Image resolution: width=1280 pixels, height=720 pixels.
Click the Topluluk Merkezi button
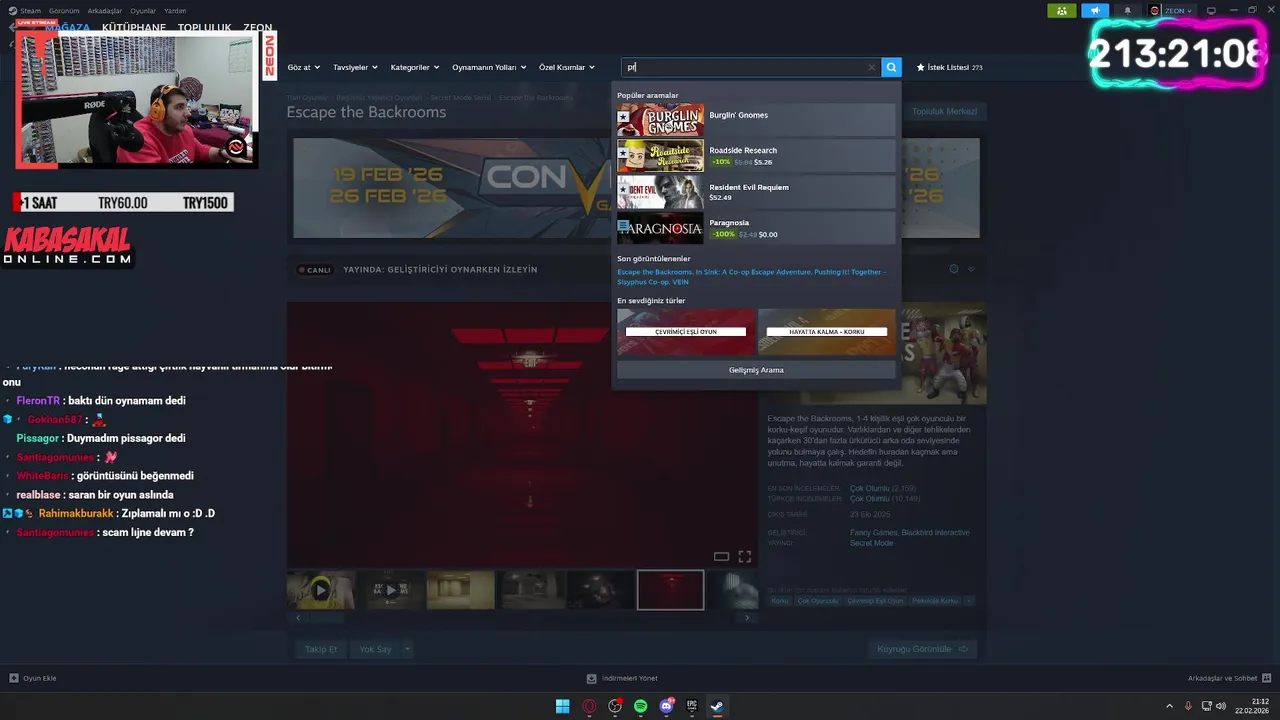(944, 111)
